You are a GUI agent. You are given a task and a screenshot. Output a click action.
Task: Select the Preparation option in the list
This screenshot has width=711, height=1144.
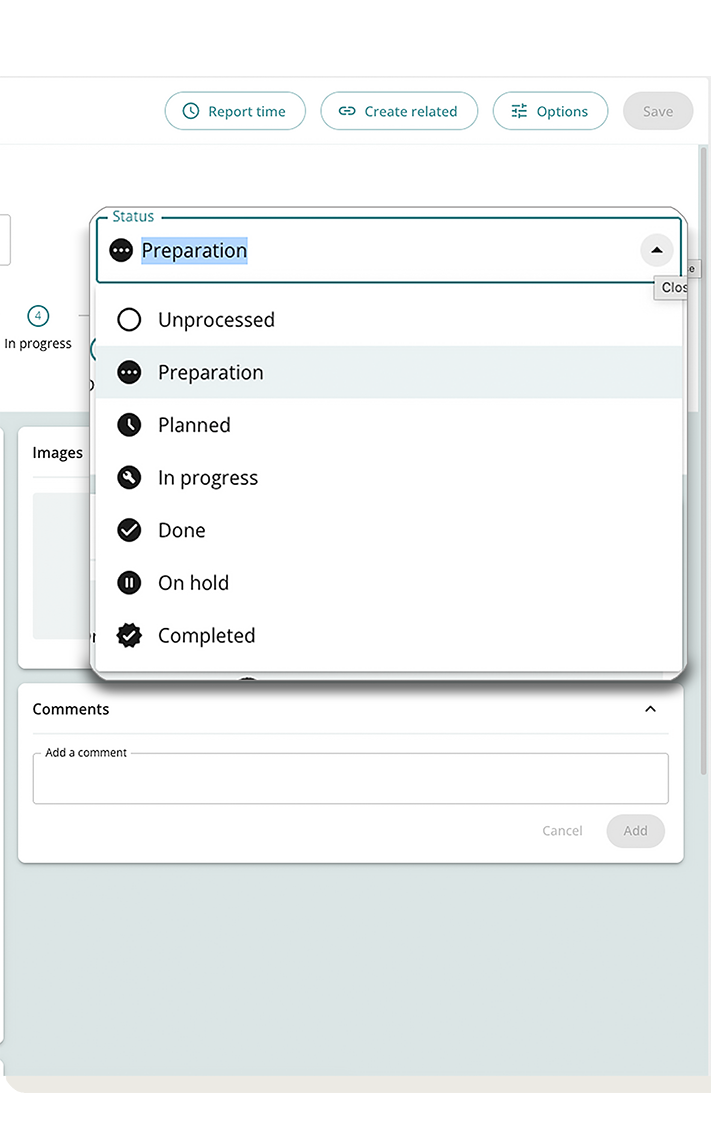click(211, 373)
